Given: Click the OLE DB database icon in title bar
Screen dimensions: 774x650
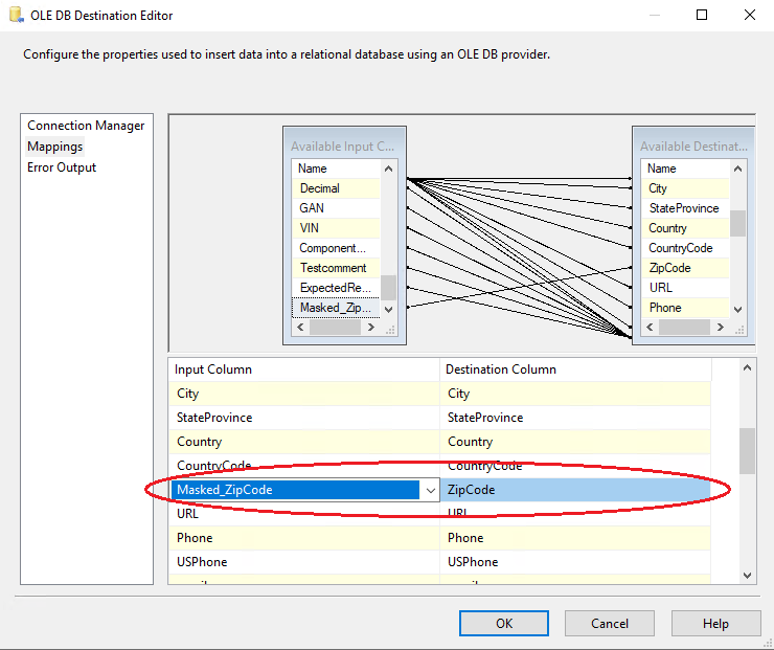Looking at the screenshot, I should point(16,15).
